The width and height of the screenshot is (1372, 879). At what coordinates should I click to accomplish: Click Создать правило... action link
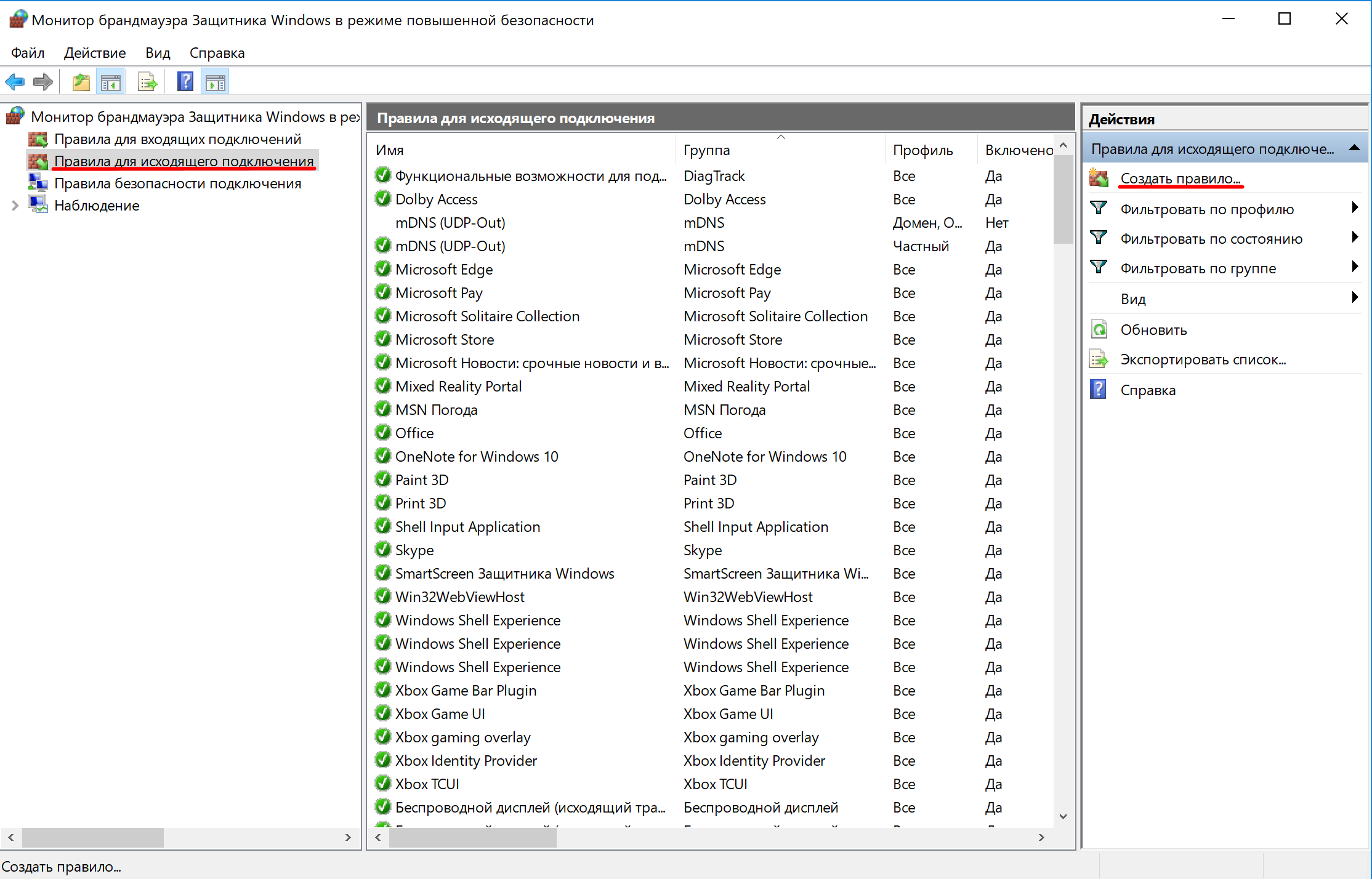tap(1180, 179)
